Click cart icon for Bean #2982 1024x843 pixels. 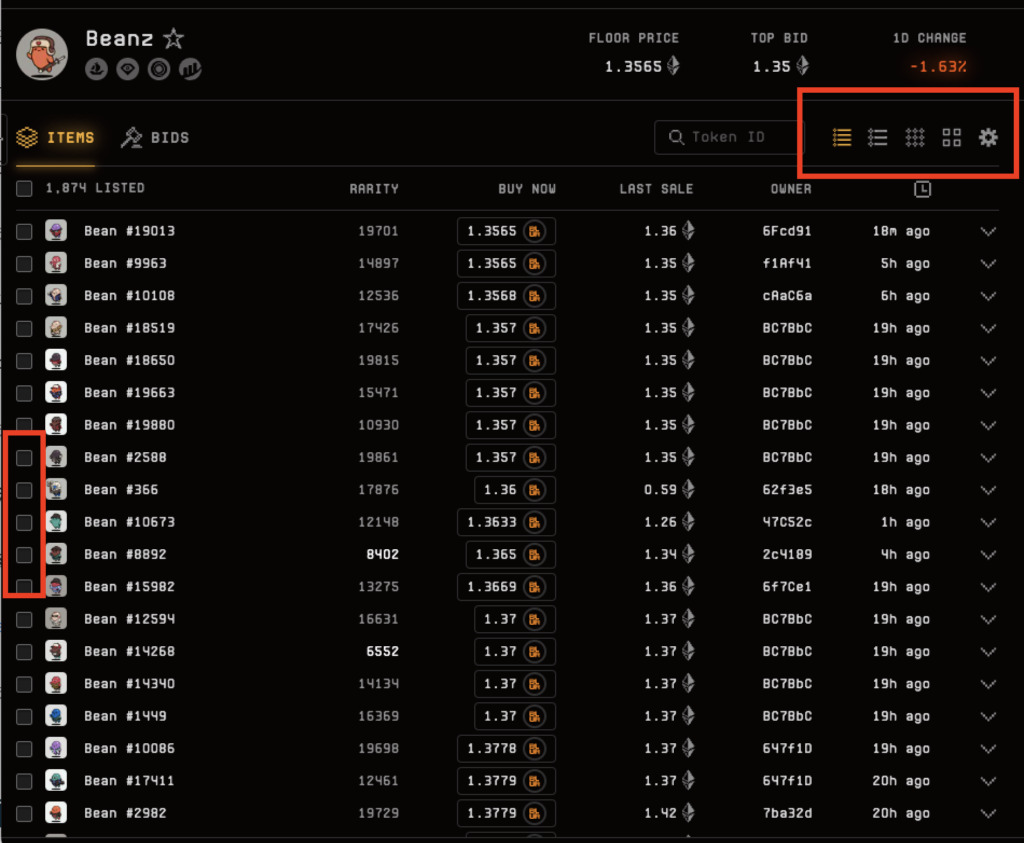click(534, 813)
